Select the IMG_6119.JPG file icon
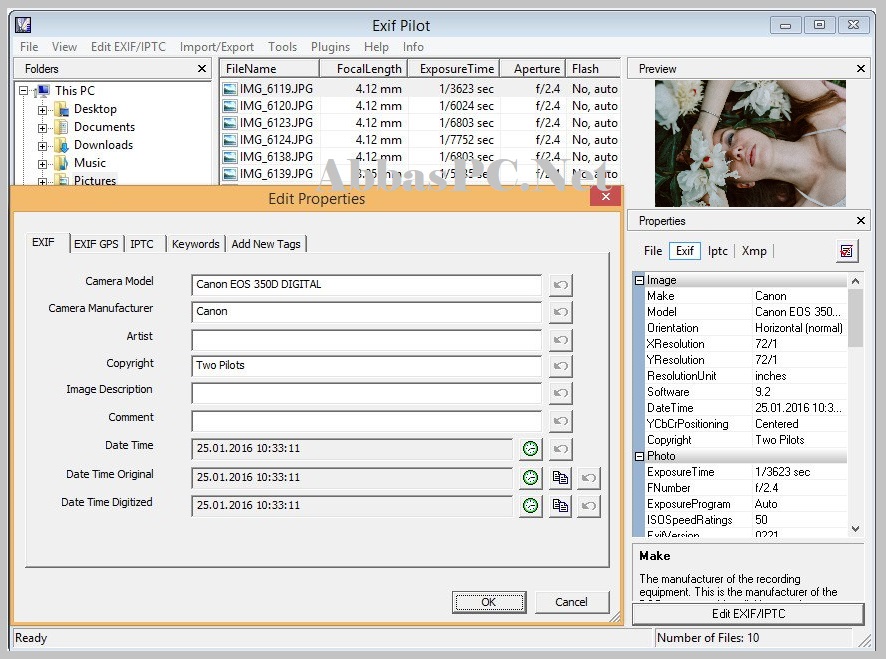 (x=229, y=89)
